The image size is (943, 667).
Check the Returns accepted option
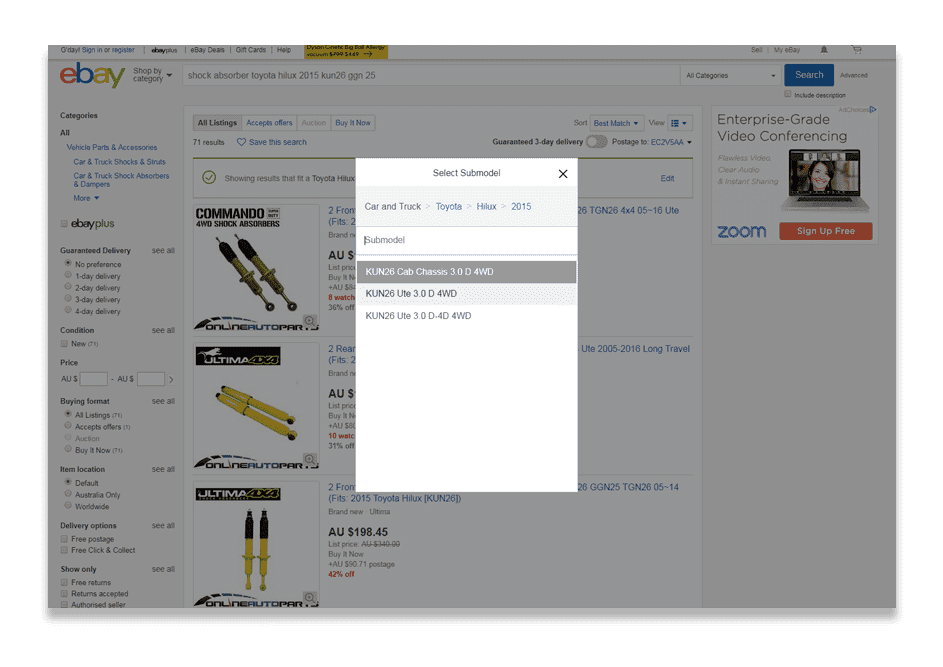coord(64,594)
